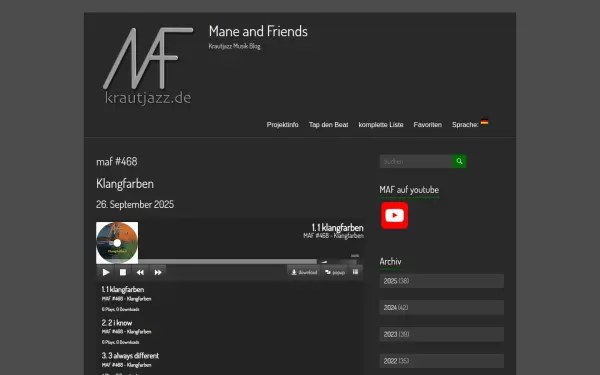Click the Klangfarben post title

[125, 184]
